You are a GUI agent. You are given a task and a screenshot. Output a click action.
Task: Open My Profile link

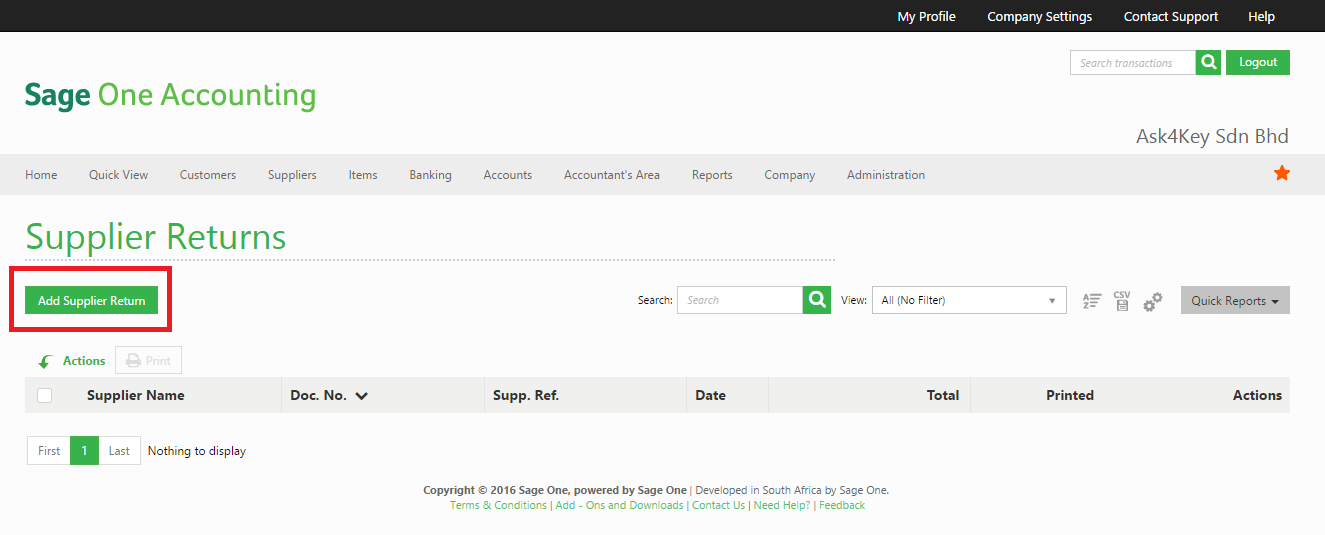point(926,16)
